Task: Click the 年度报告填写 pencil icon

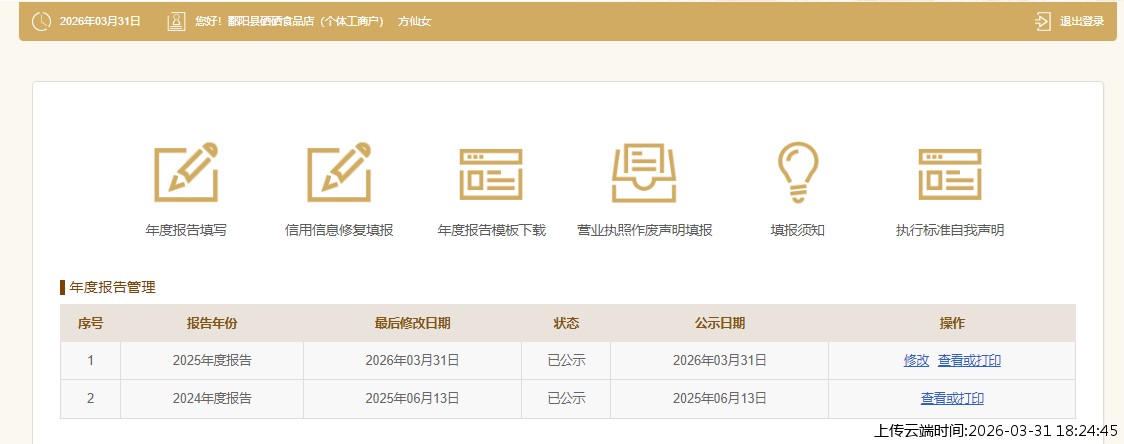Action: [186, 173]
